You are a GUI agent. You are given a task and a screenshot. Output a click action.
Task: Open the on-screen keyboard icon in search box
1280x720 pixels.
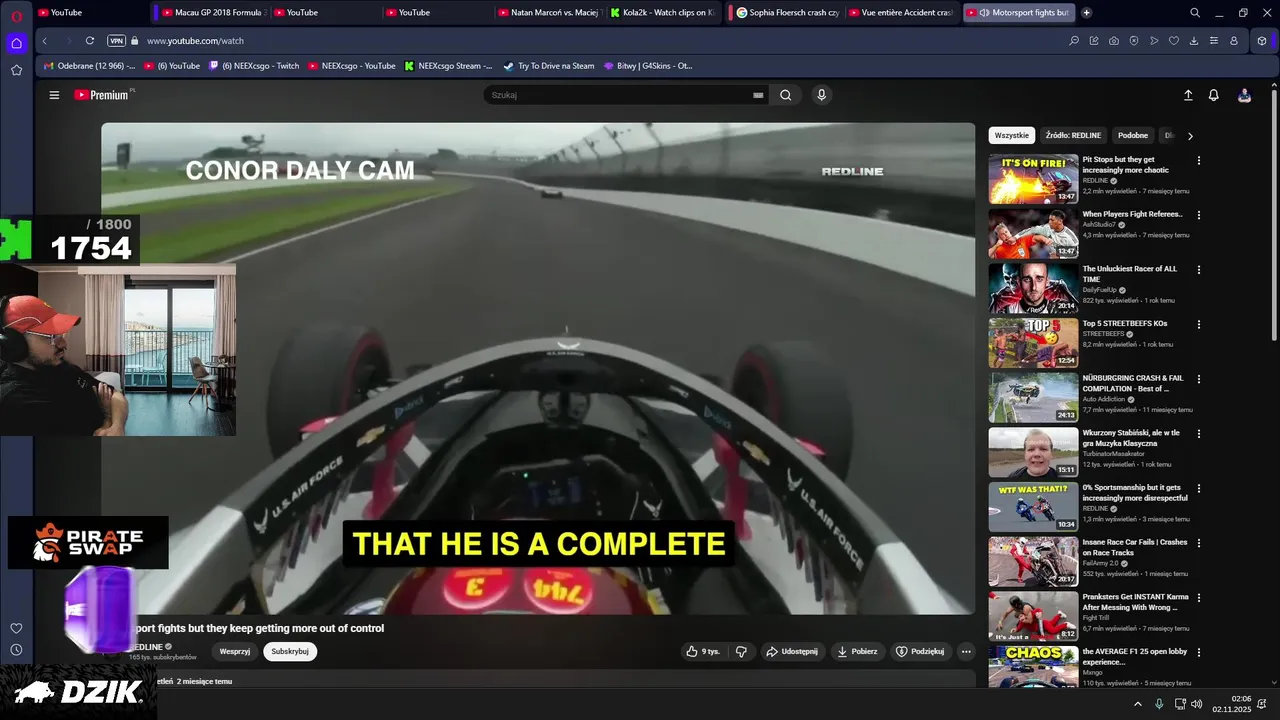tap(758, 95)
